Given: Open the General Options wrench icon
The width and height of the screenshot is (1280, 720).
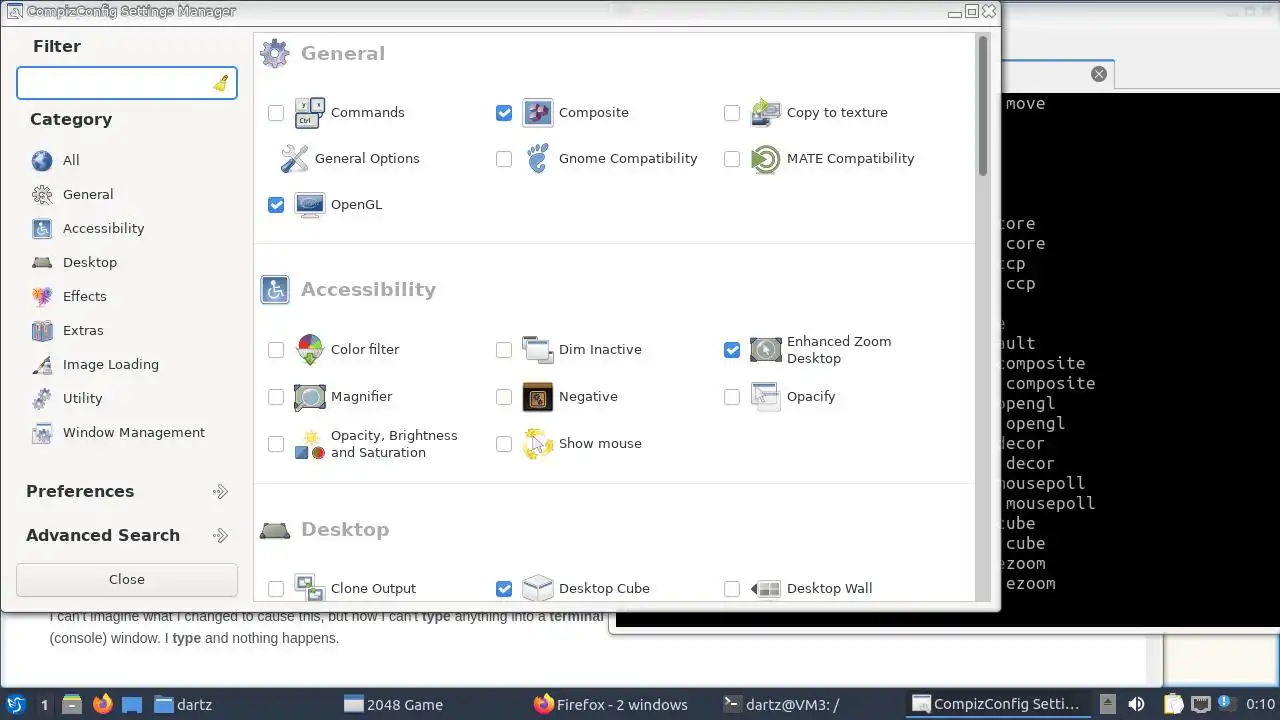Looking at the screenshot, I should (294, 159).
